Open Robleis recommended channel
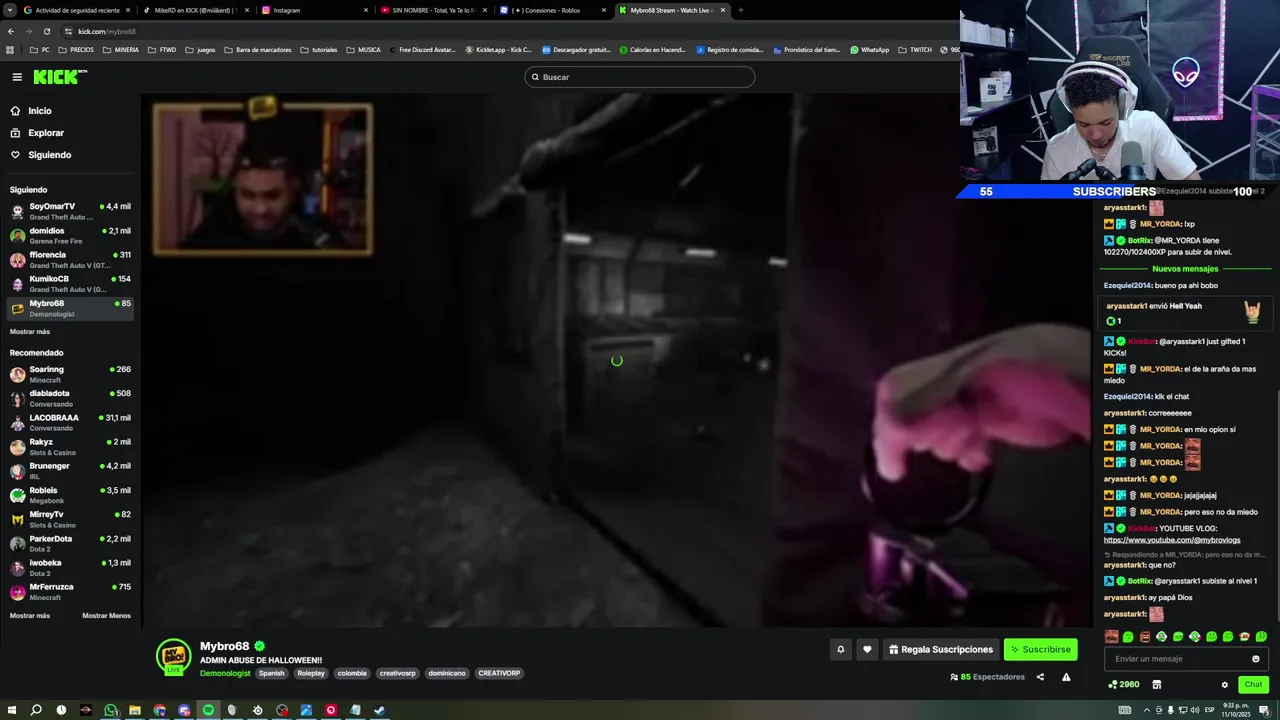The width and height of the screenshot is (1280, 720). pyautogui.click(x=70, y=495)
